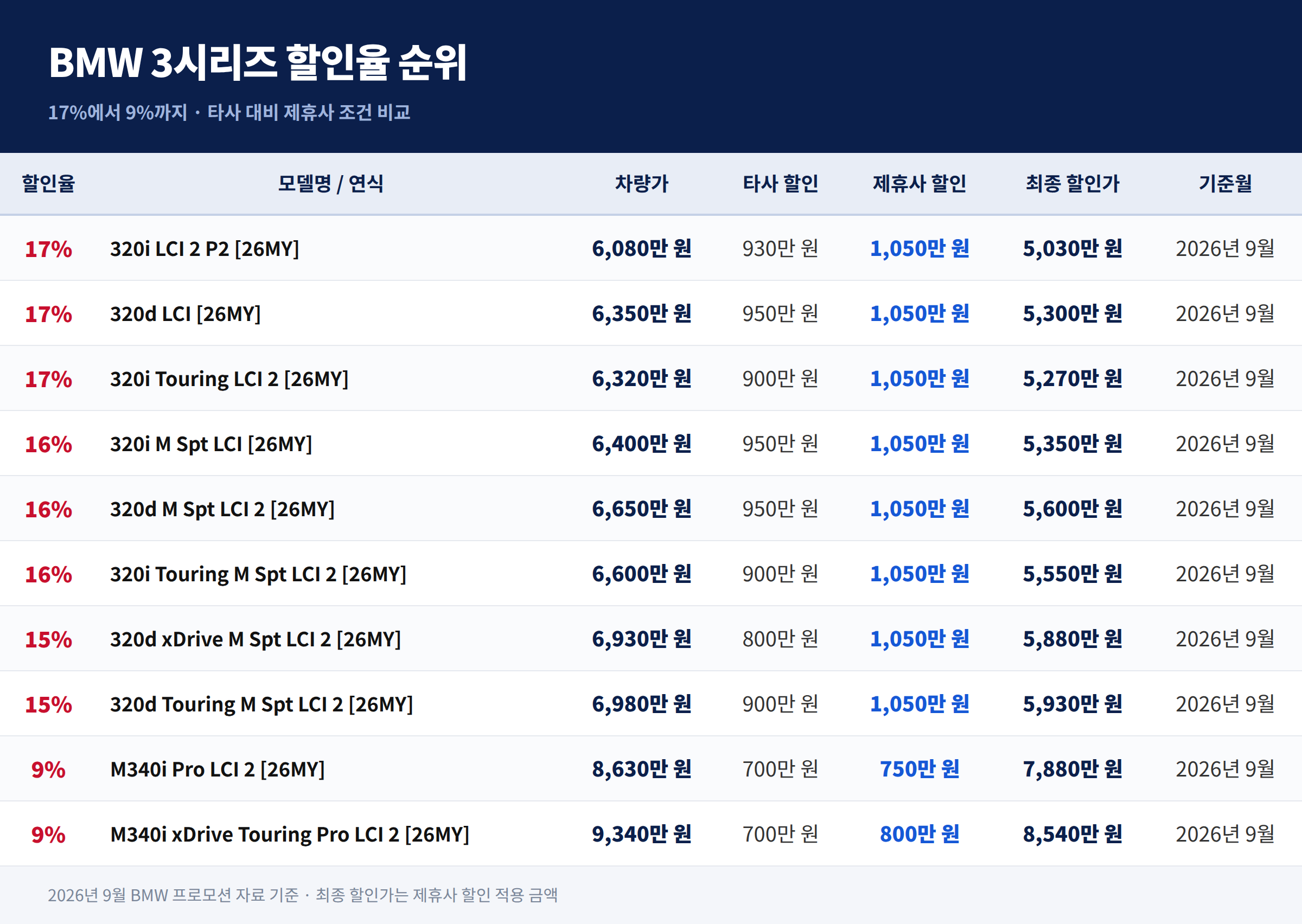The width and height of the screenshot is (1302, 924).
Task: Click the '타사 할인' column header
Action: pyautogui.click(x=780, y=183)
